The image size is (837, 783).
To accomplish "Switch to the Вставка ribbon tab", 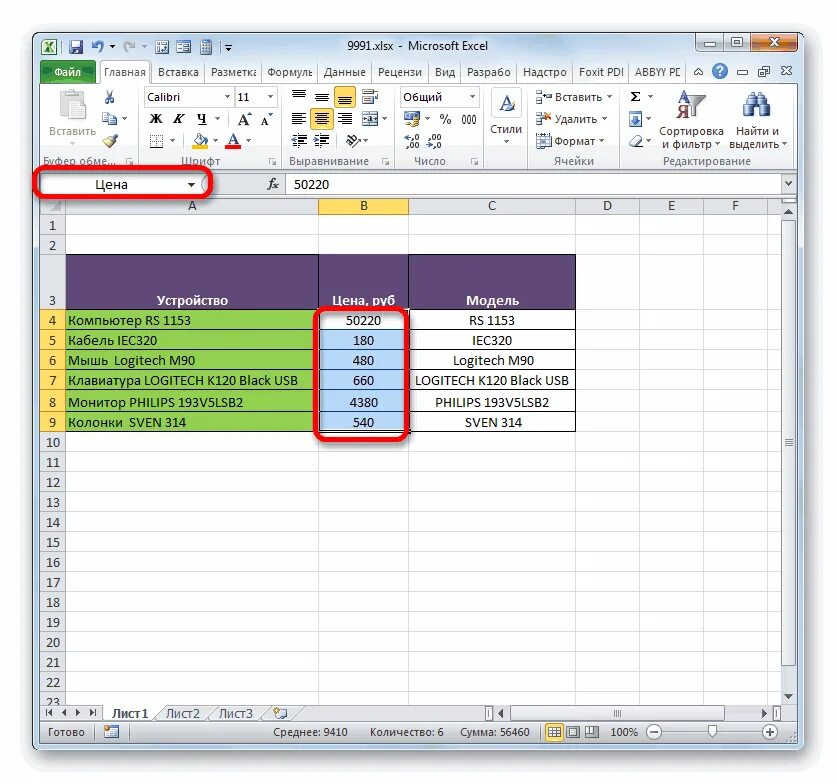I will (x=178, y=72).
